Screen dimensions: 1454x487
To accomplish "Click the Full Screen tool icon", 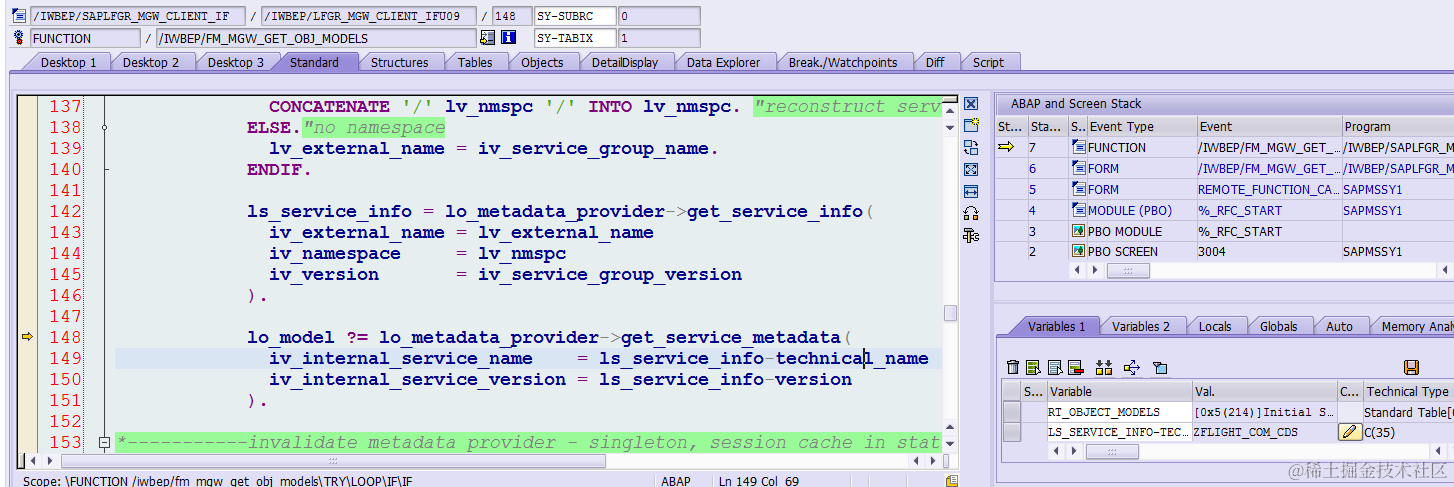I will tap(970, 169).
